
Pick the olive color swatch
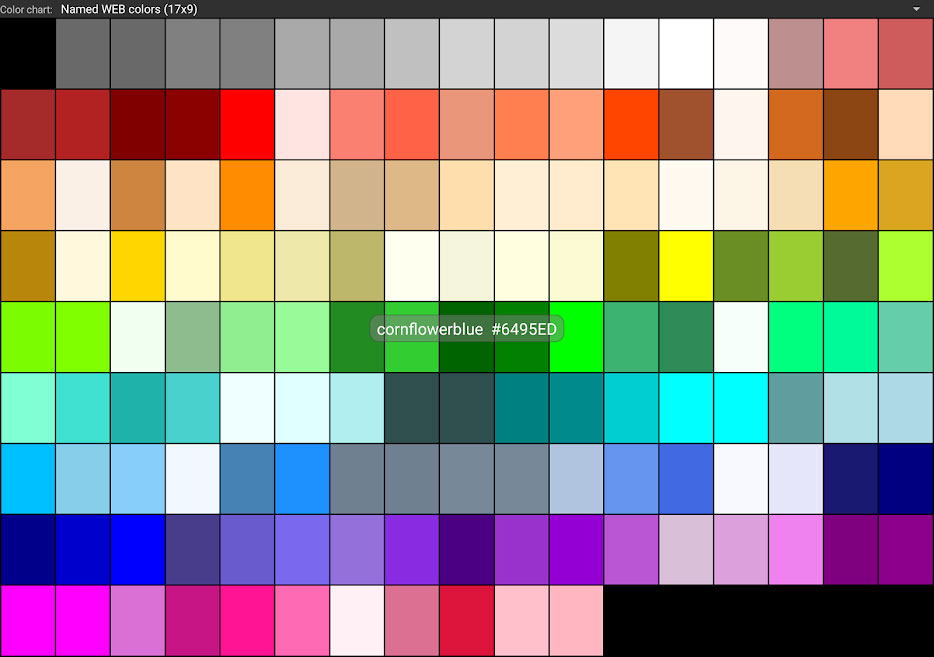(631, 266)
